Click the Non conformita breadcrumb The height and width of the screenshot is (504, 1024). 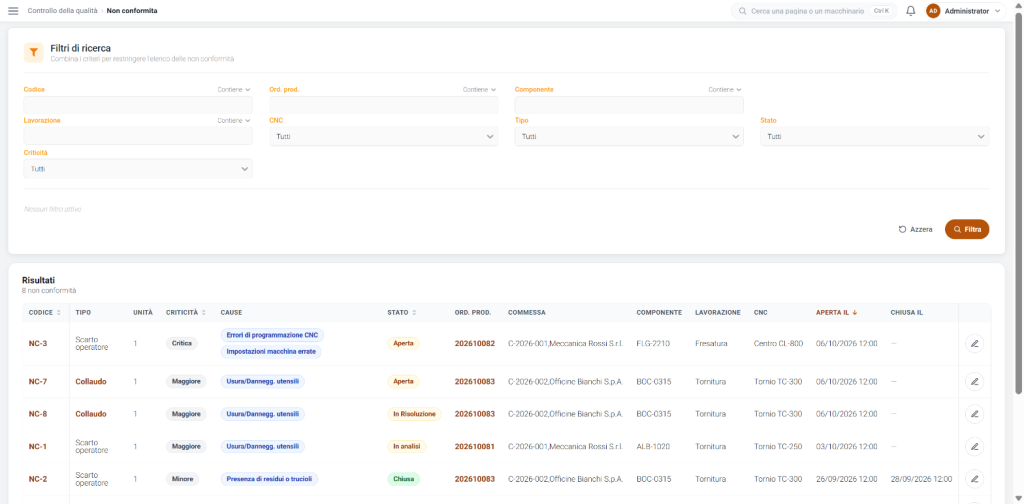click(131, 11)
